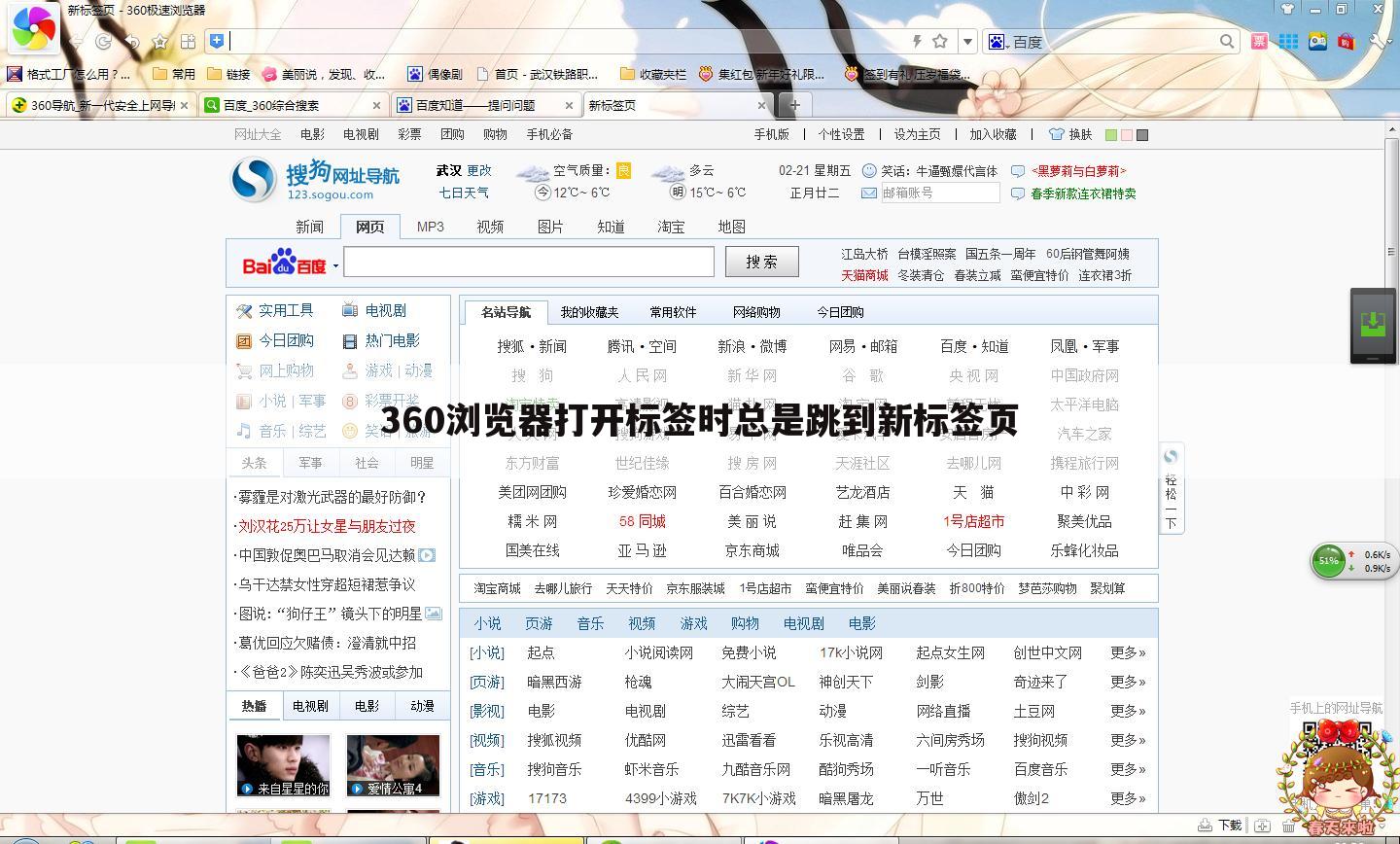Click the skin shirt icon in title bar
Image resolution: width=1400 pixels, height=844 pixels.
pos(1288,9)
